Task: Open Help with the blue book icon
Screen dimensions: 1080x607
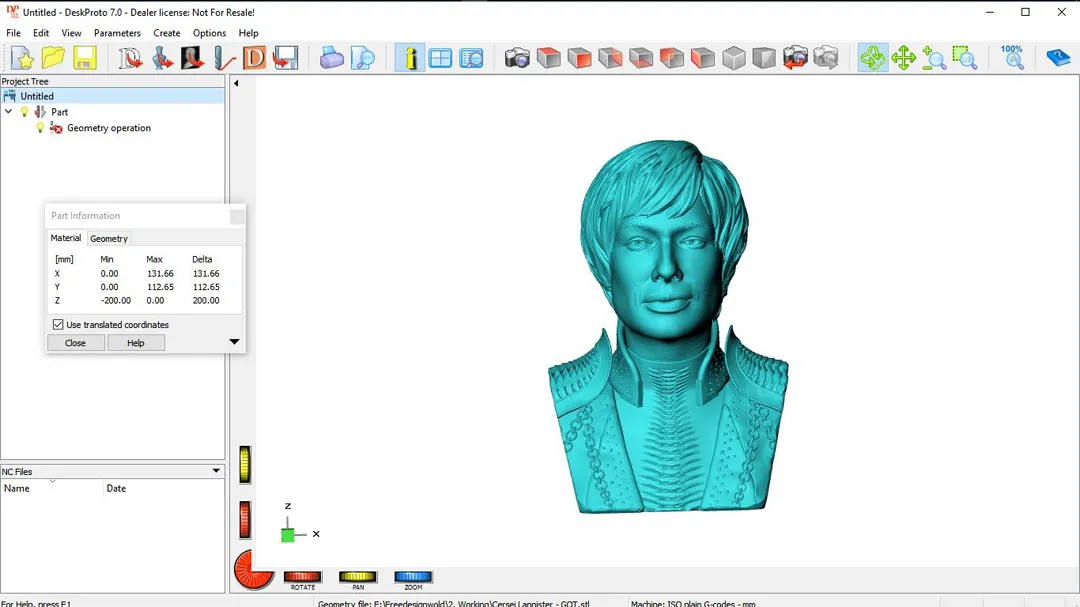Action: pos(1058,58)
